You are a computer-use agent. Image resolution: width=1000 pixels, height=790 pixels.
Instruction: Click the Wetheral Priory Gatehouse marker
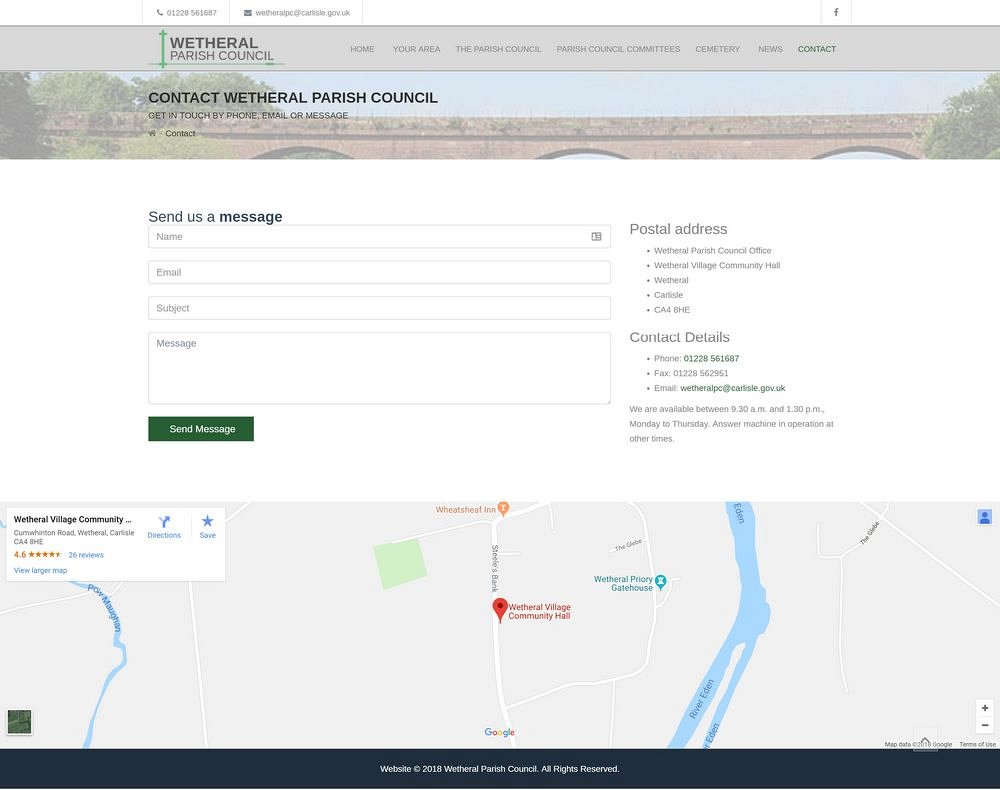[660, 581]
